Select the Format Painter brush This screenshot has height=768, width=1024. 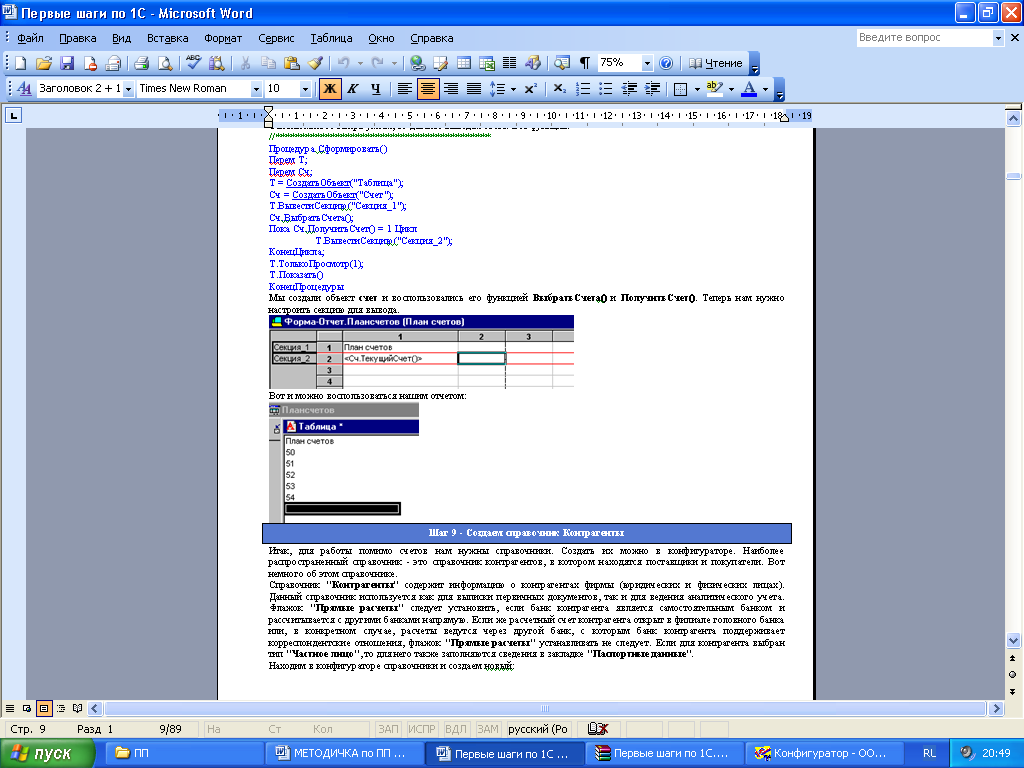pos(315,63)
